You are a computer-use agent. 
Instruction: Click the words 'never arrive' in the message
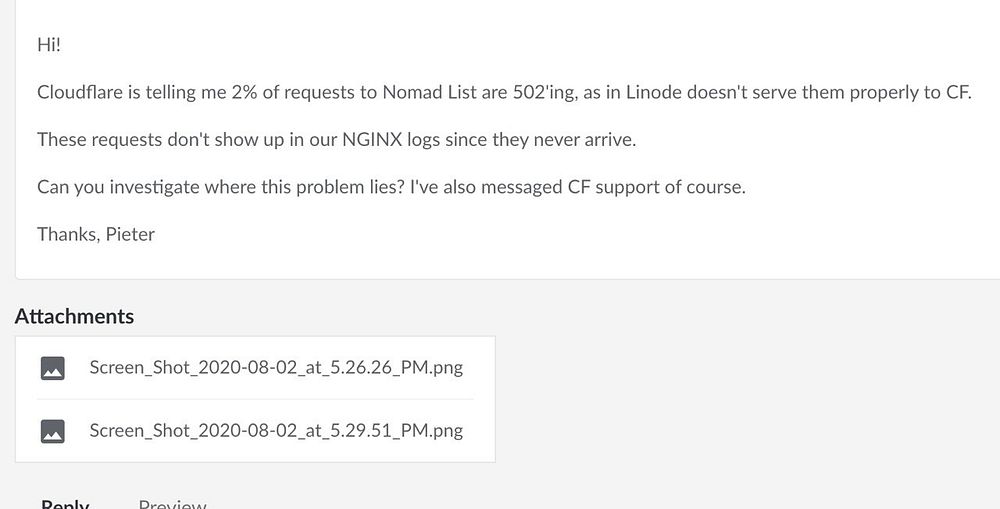click(x=585, y=140)
